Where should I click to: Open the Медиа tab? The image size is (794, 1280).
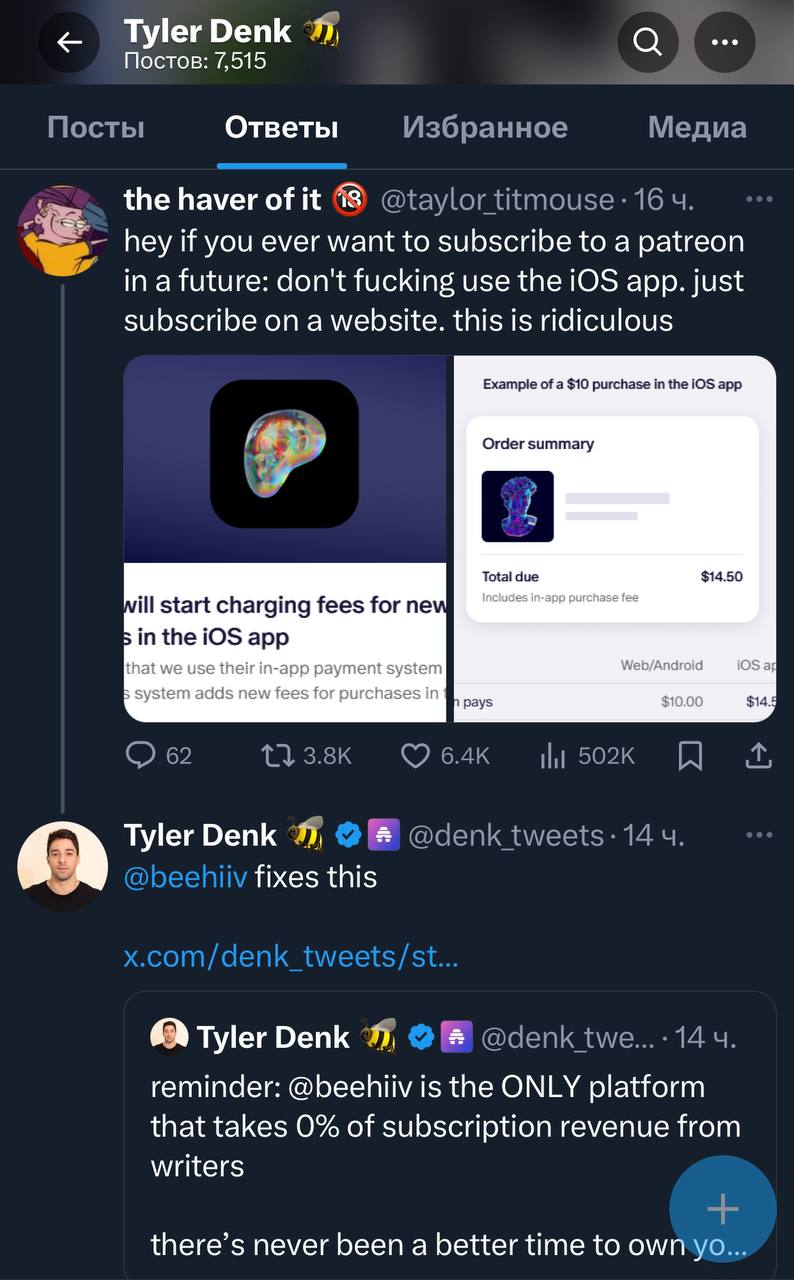point(697,127)
